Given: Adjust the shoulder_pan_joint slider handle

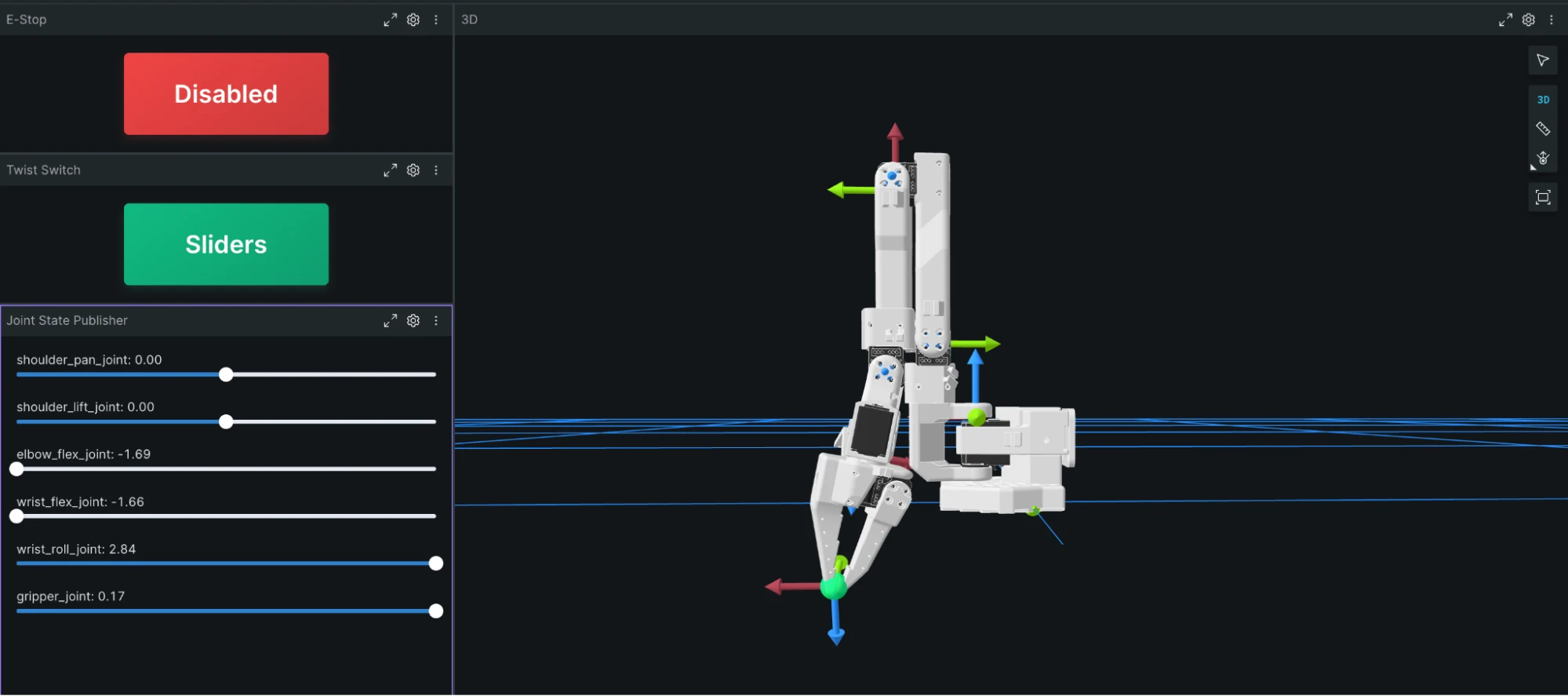Looking at the screenshot, I should coord(226,375).
